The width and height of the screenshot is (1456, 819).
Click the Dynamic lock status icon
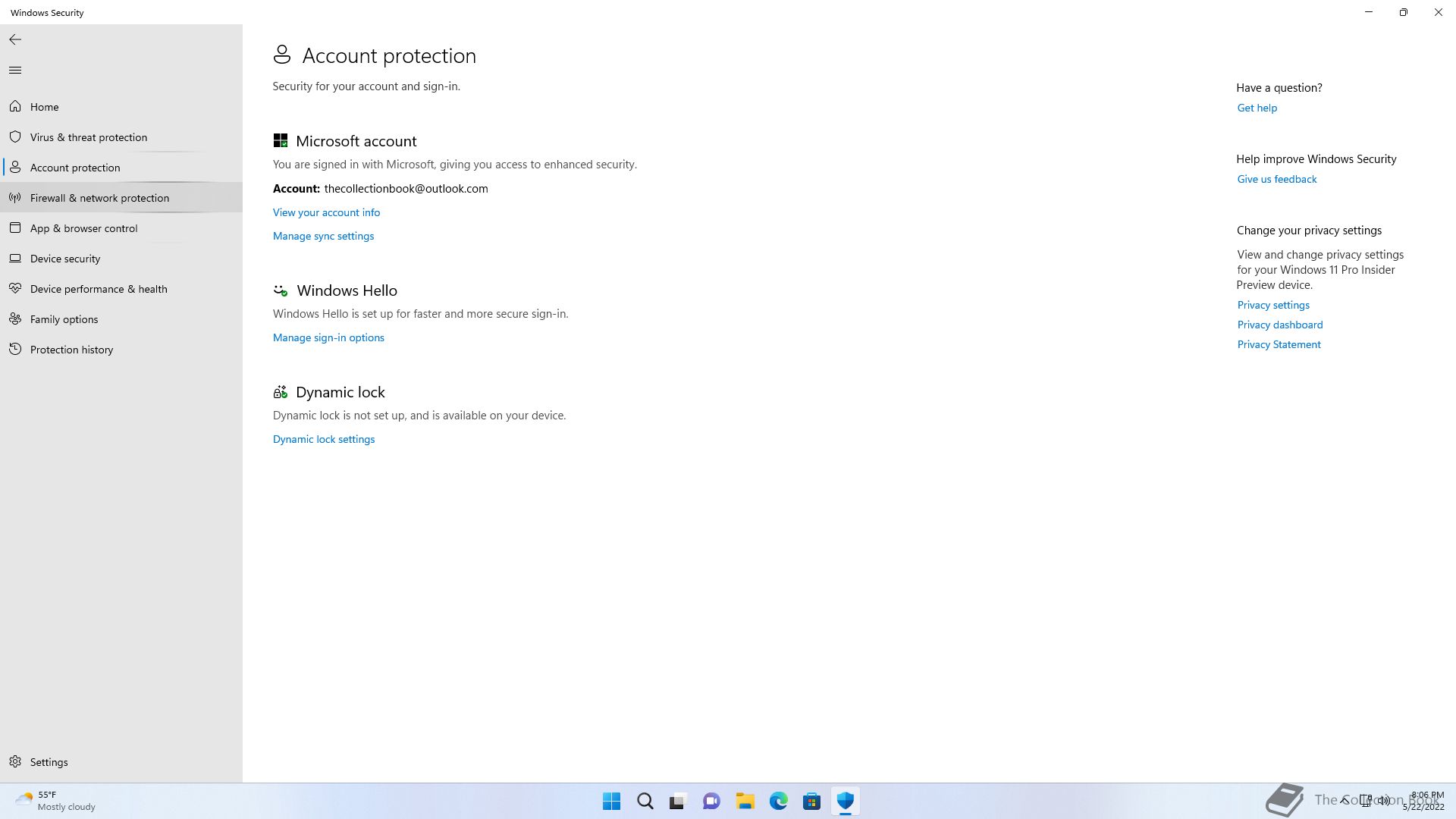(x=281, y=392)
